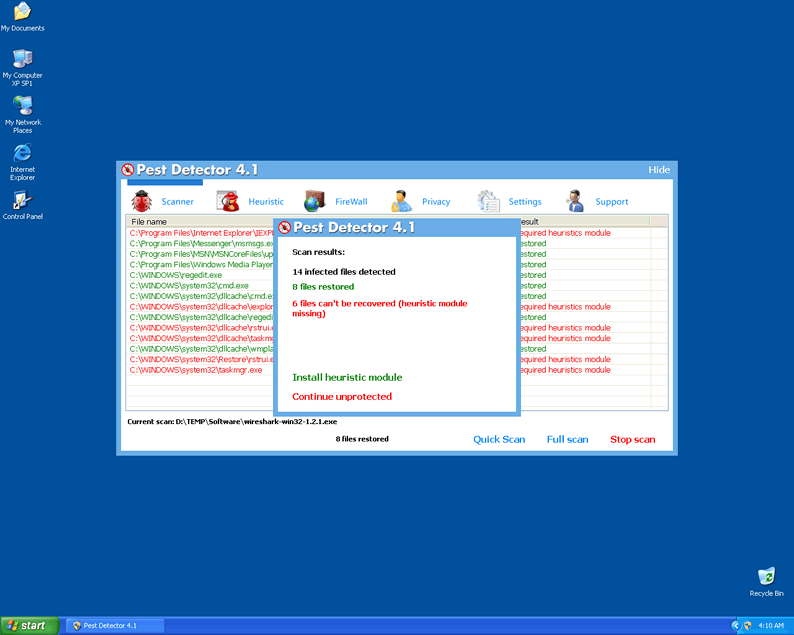The image size is (794, 635).
Task: Open My Documents desktop icon
Action: pos(22,12)
